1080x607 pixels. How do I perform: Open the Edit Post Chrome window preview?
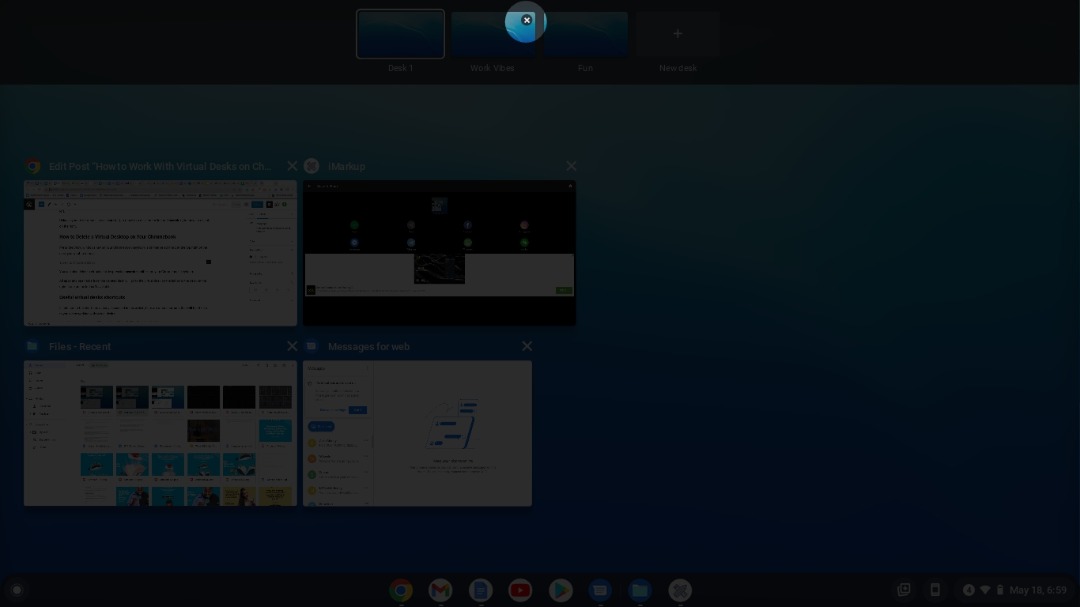tap(160, 253)
